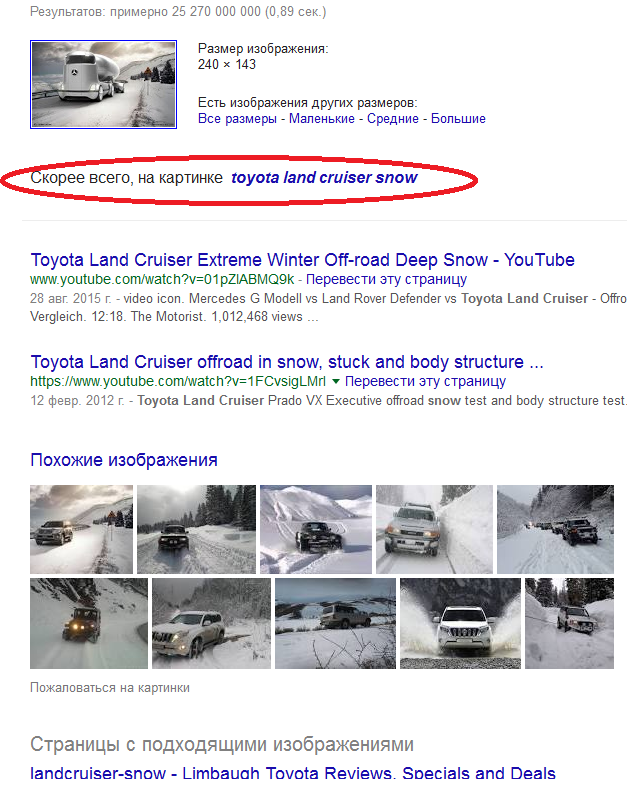The image size is (627, 800).
Task: Open 'Все размеры' image sizes link
Action: tap(237, 119)
